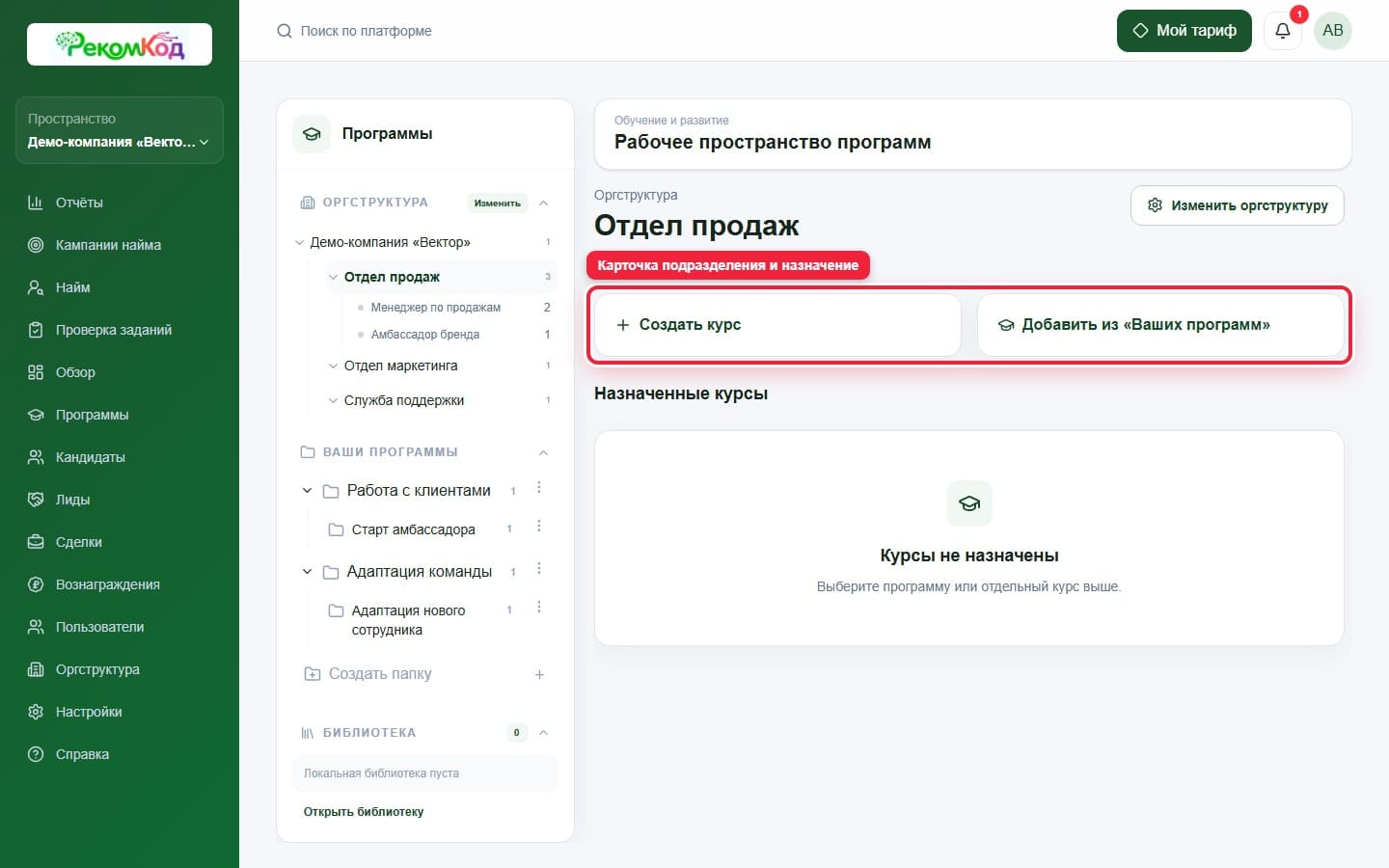Click the Вознаграждения coin icon
Image resolution: width=1389 pixels, height=868 pixels.
pyautogui.click(x=36, y=584)
